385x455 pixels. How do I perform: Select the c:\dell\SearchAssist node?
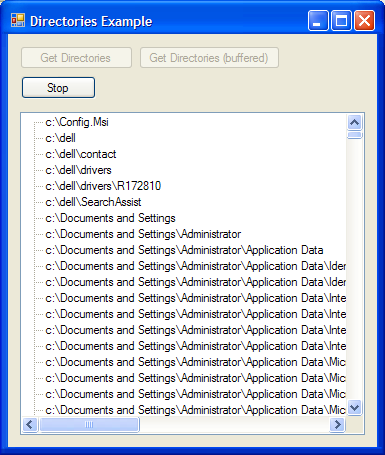[93, 202]
